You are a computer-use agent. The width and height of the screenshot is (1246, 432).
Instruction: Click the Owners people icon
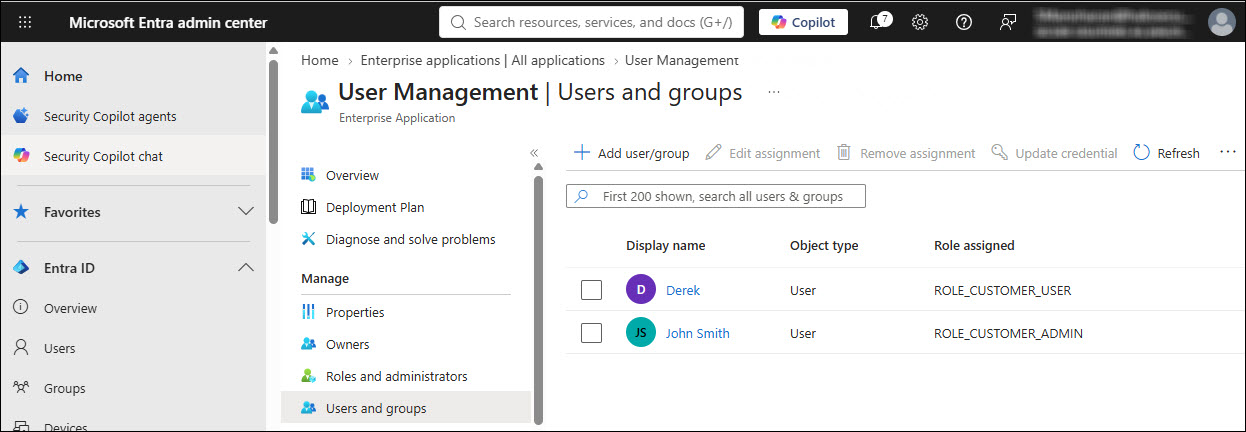[308, 344]
